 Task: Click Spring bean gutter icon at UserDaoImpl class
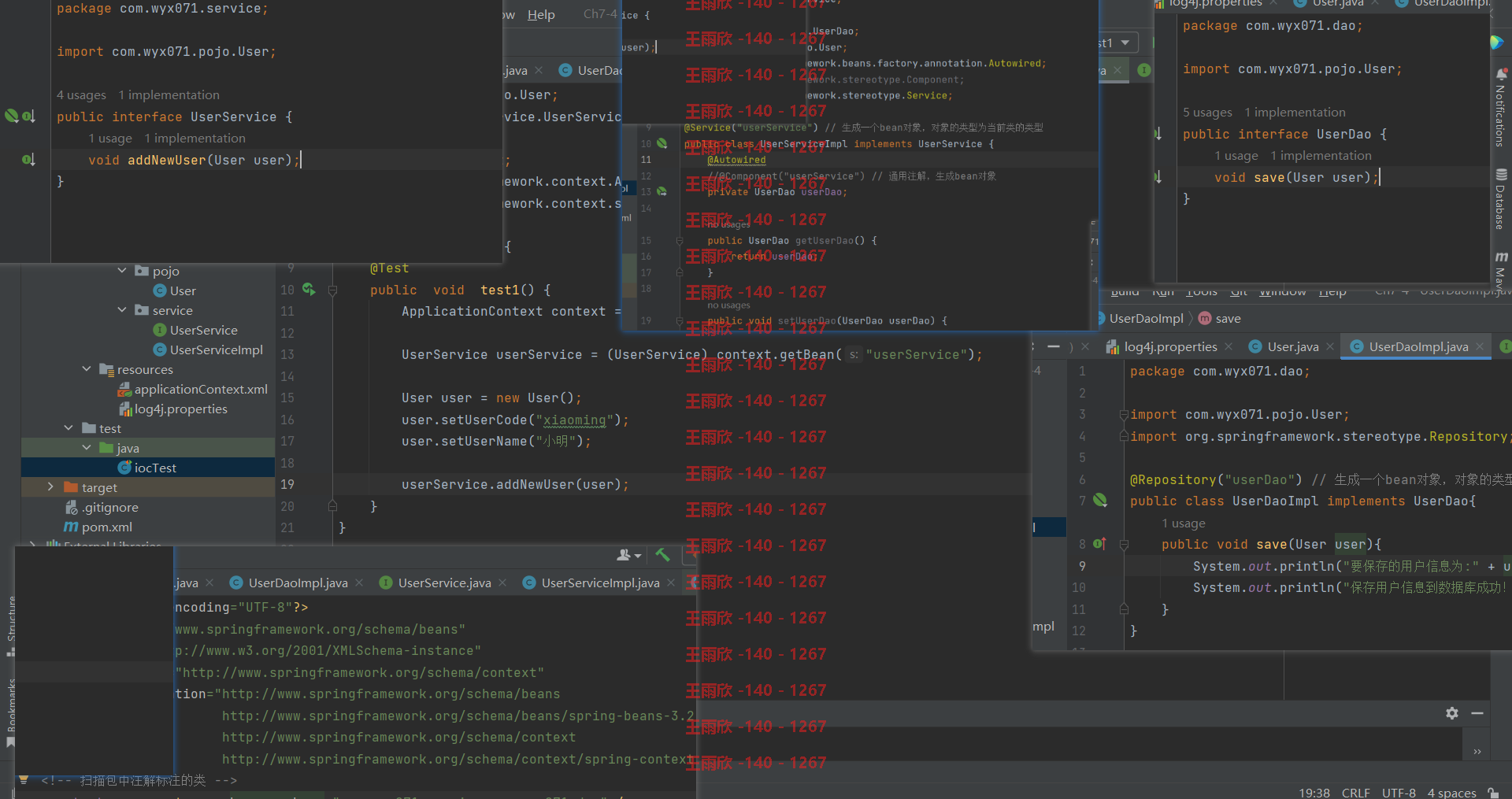pos(1100,500)
